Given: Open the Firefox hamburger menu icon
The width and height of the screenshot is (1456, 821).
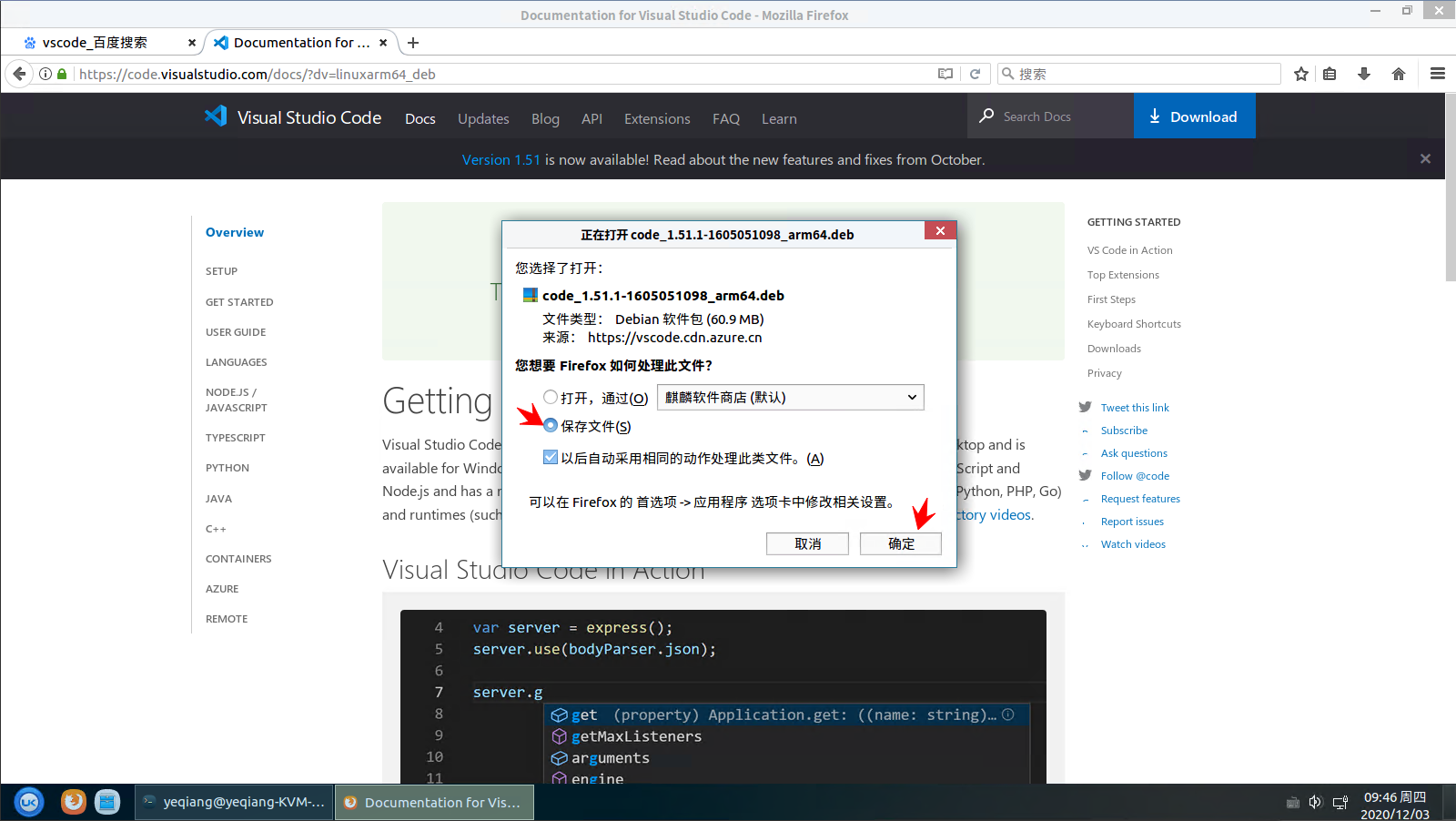Looking at the screenshot, I should click(1438, 74).
